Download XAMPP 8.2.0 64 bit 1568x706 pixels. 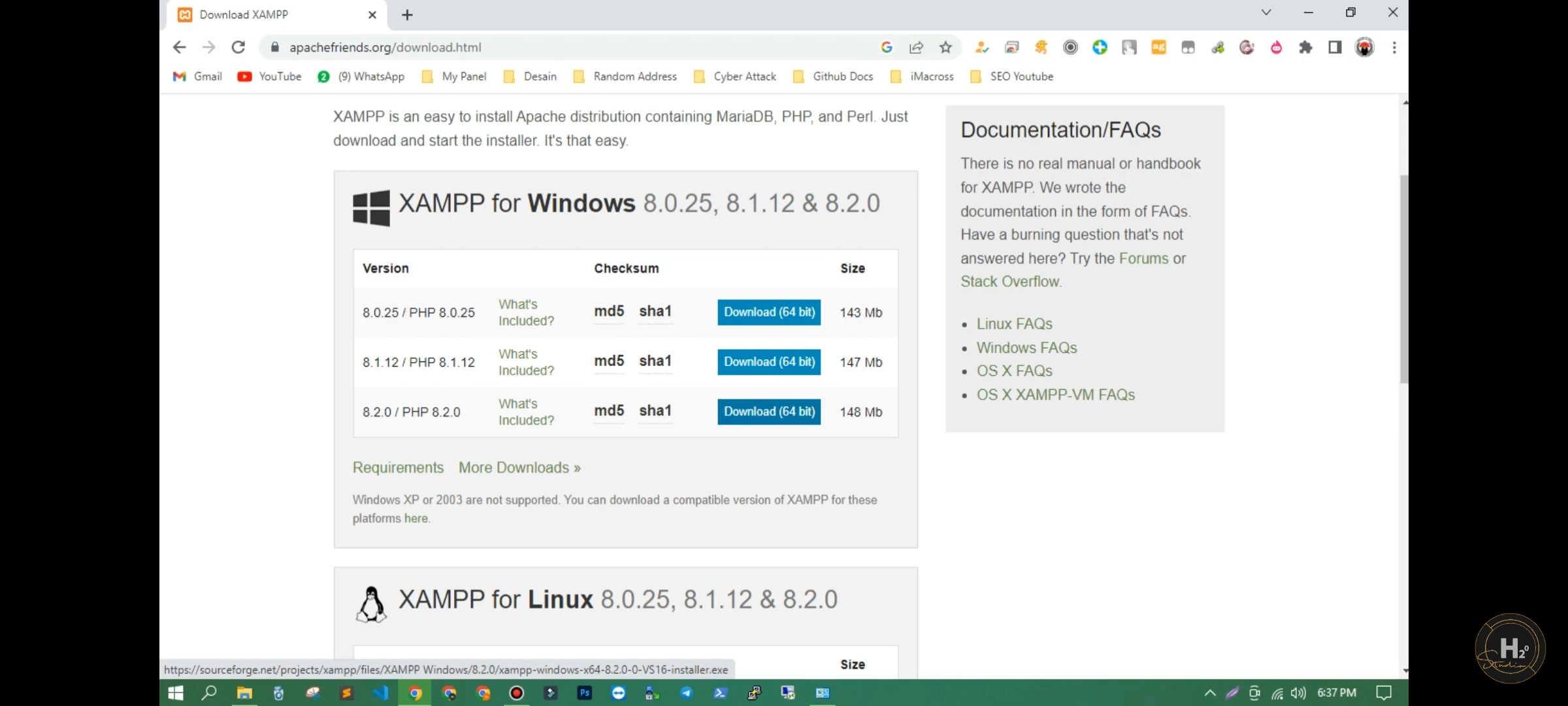(769, 411)
